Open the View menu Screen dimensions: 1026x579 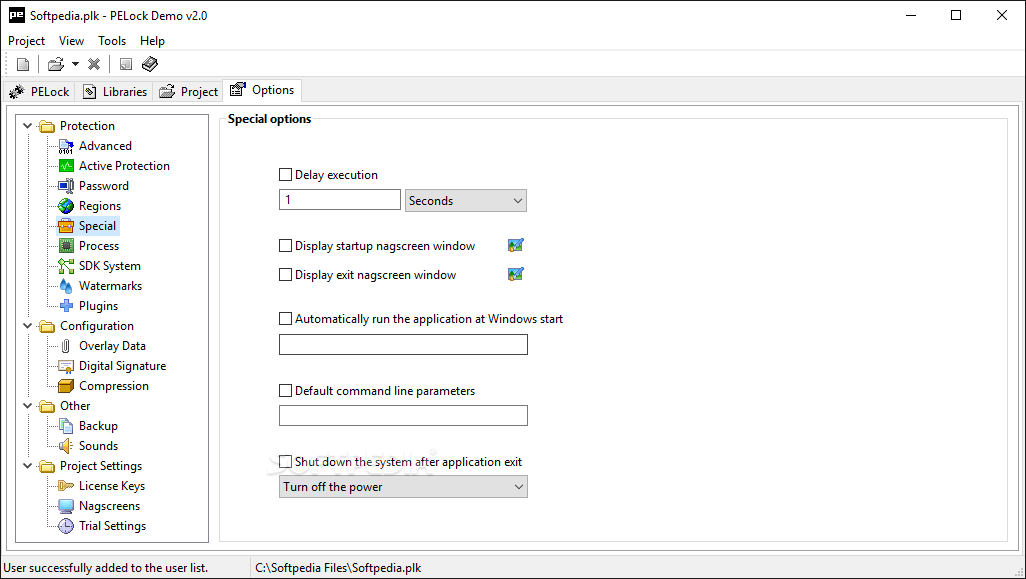(71, 41)
